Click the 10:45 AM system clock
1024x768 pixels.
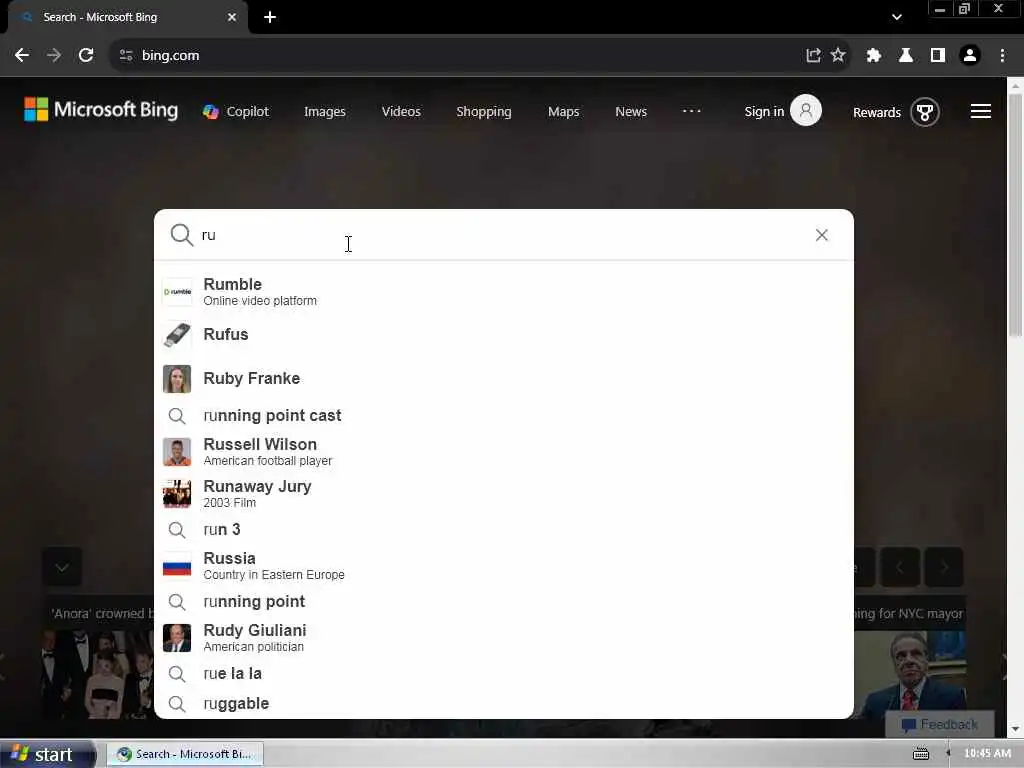pos(987,754)
